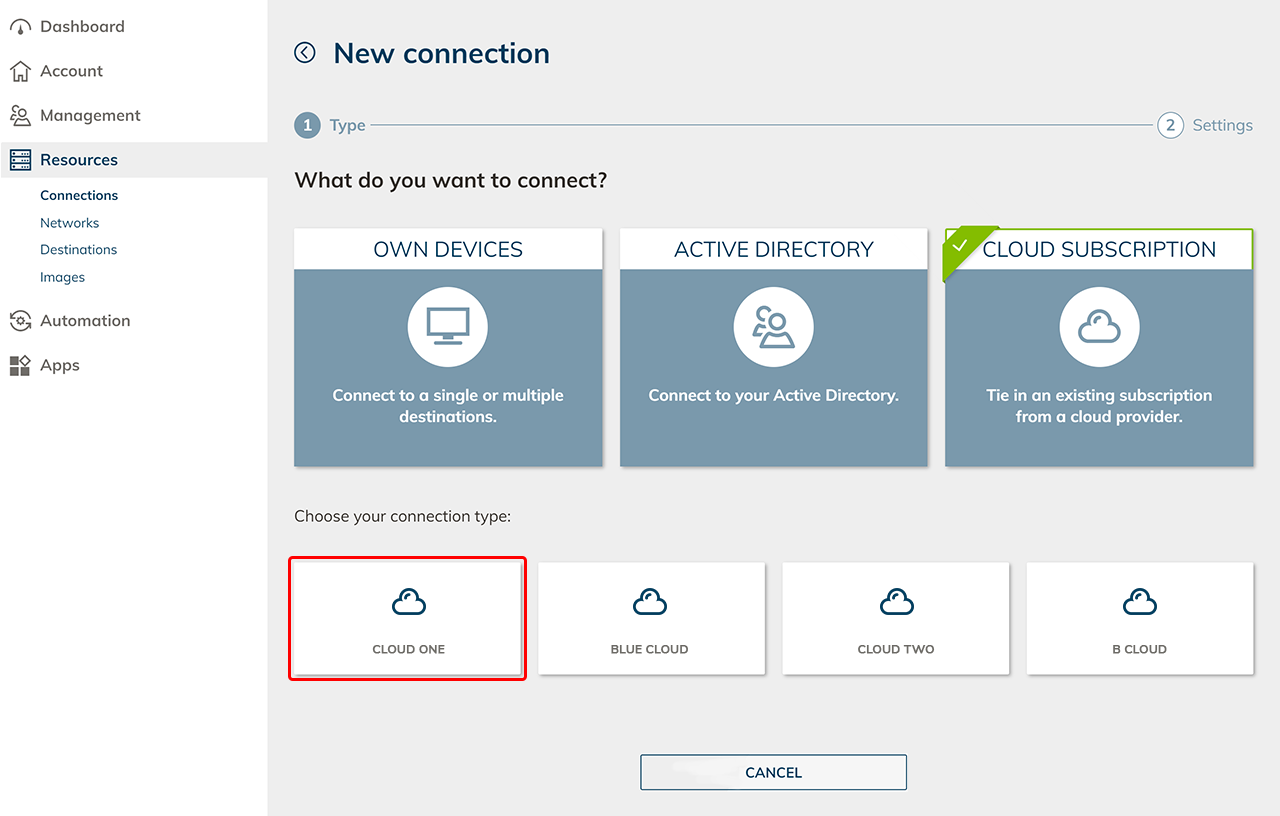Click the back arrow next to New connection
This screenshot has height=816, width=1280.
(x=305, y=53)
